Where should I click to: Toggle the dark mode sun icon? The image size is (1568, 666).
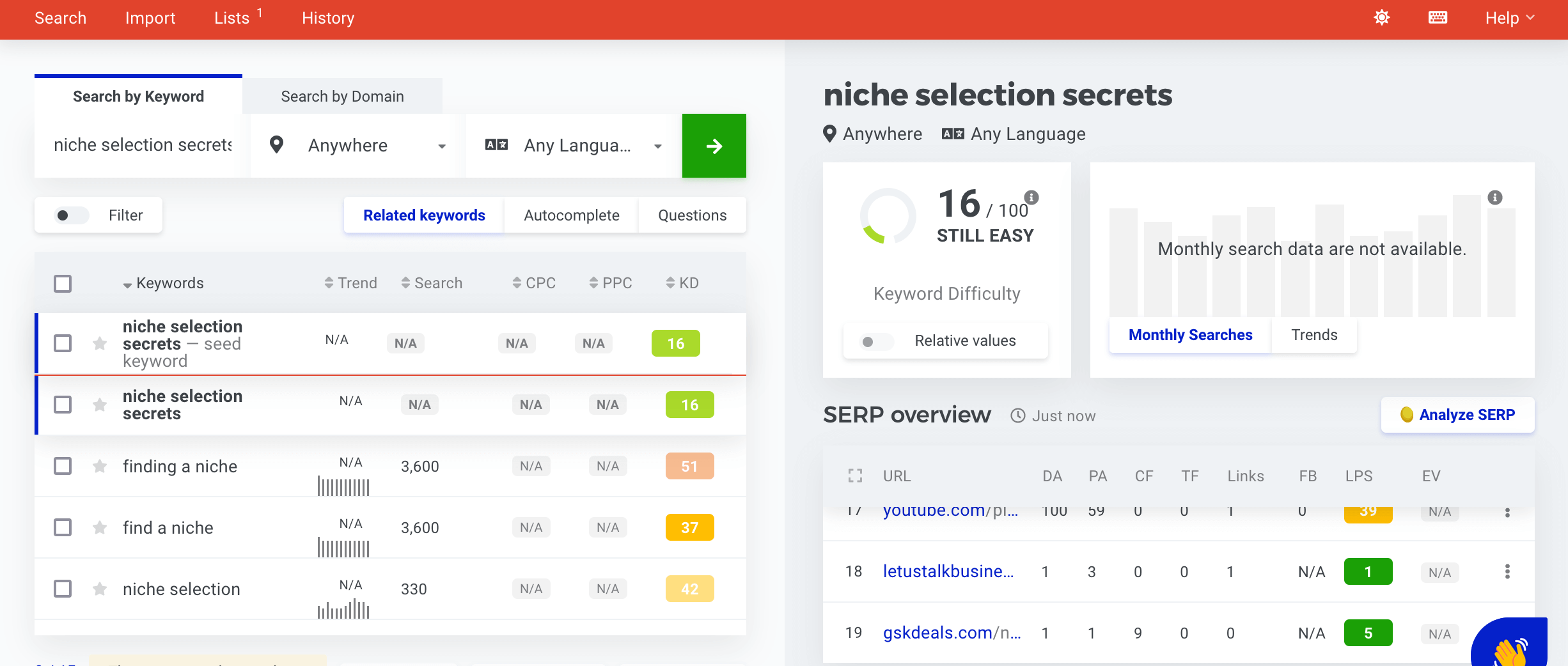pyautogui.click(x=1381, y=18)
